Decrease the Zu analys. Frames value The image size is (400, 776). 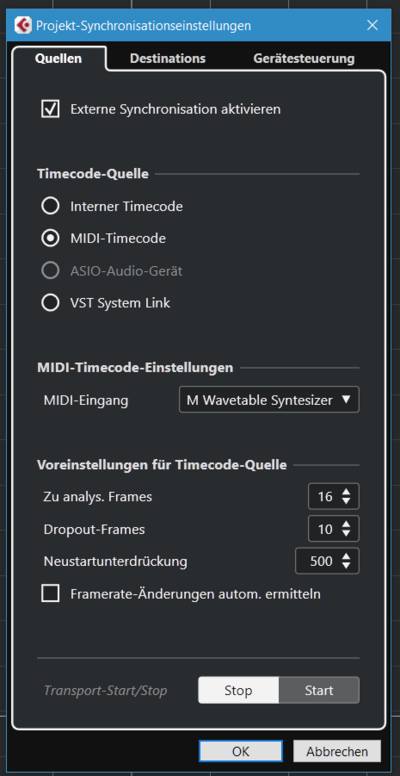(346, 501)
